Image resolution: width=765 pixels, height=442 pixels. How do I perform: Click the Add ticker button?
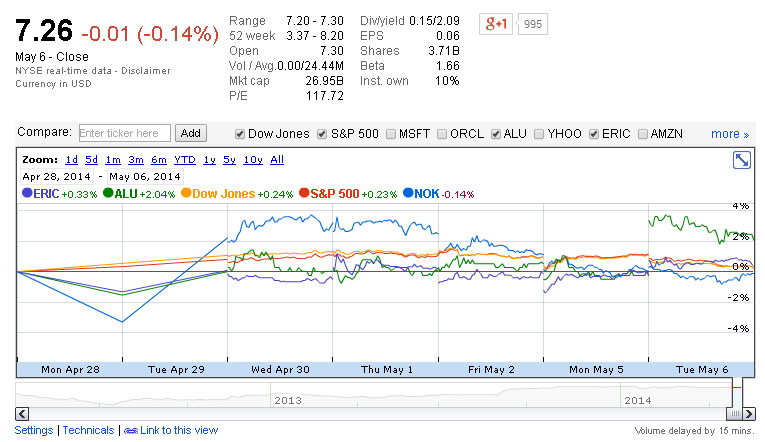click(191, 133)
